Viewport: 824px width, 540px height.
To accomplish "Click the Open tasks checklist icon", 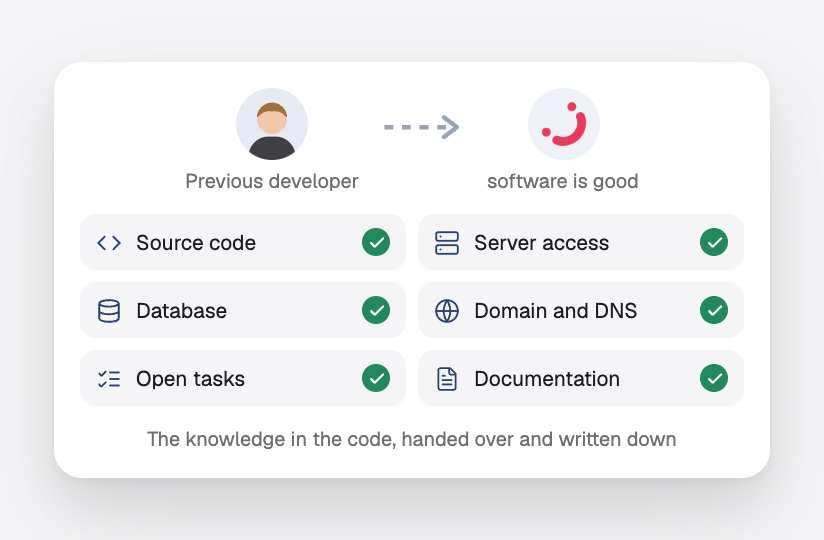I will [x=109, y=379].
